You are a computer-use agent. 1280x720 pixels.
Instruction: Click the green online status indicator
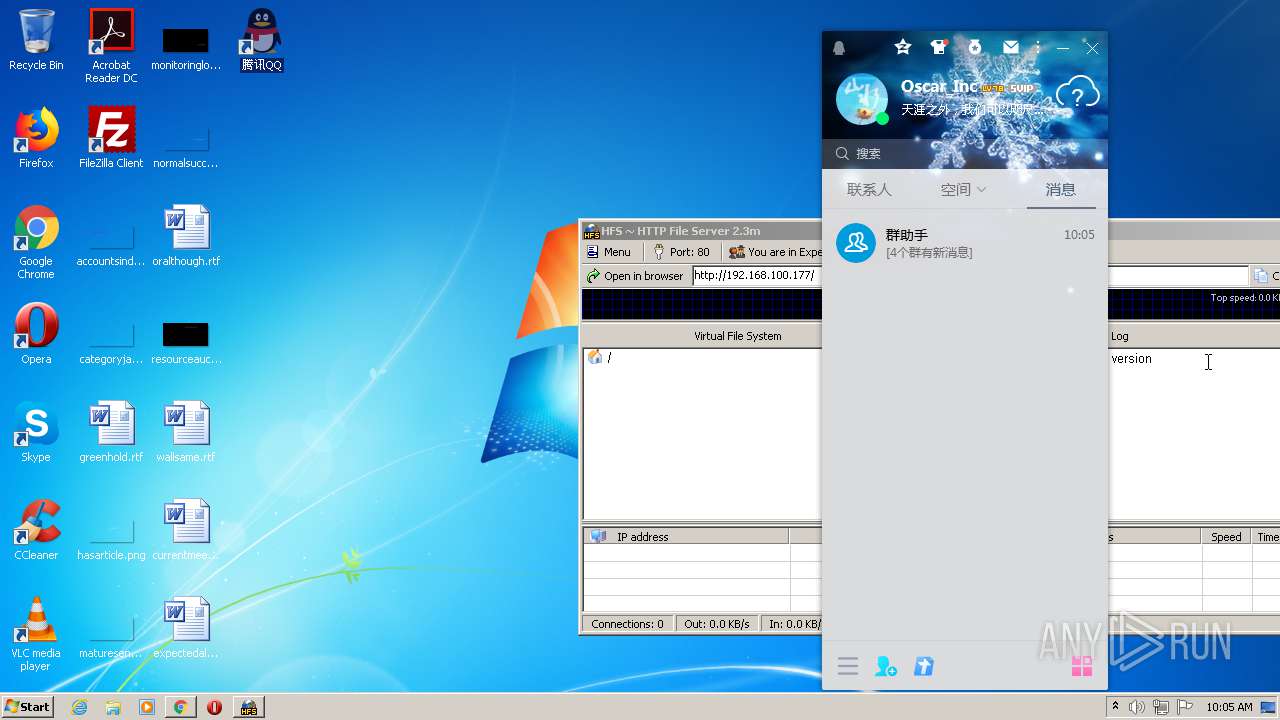[x=882, y=119]
